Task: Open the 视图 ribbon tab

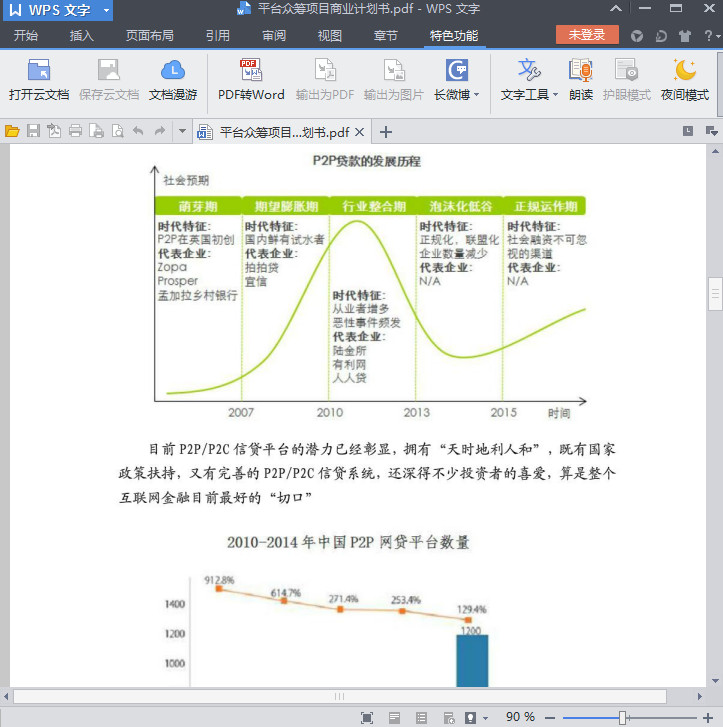Action: [330, 36]
